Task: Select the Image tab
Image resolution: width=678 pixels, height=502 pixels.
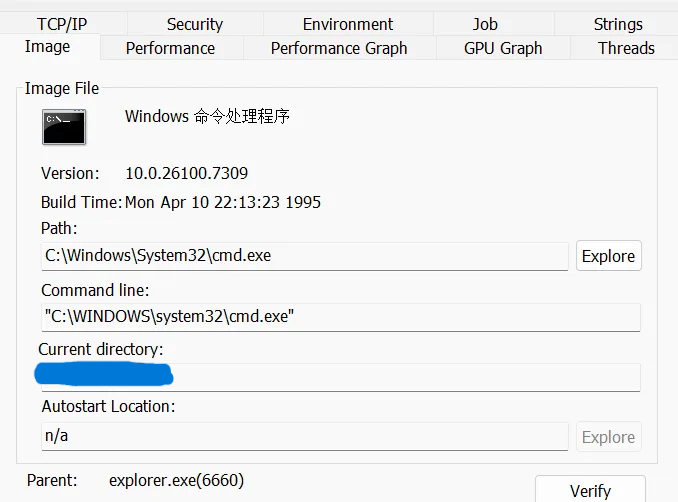Action: (x=48, y=47)
